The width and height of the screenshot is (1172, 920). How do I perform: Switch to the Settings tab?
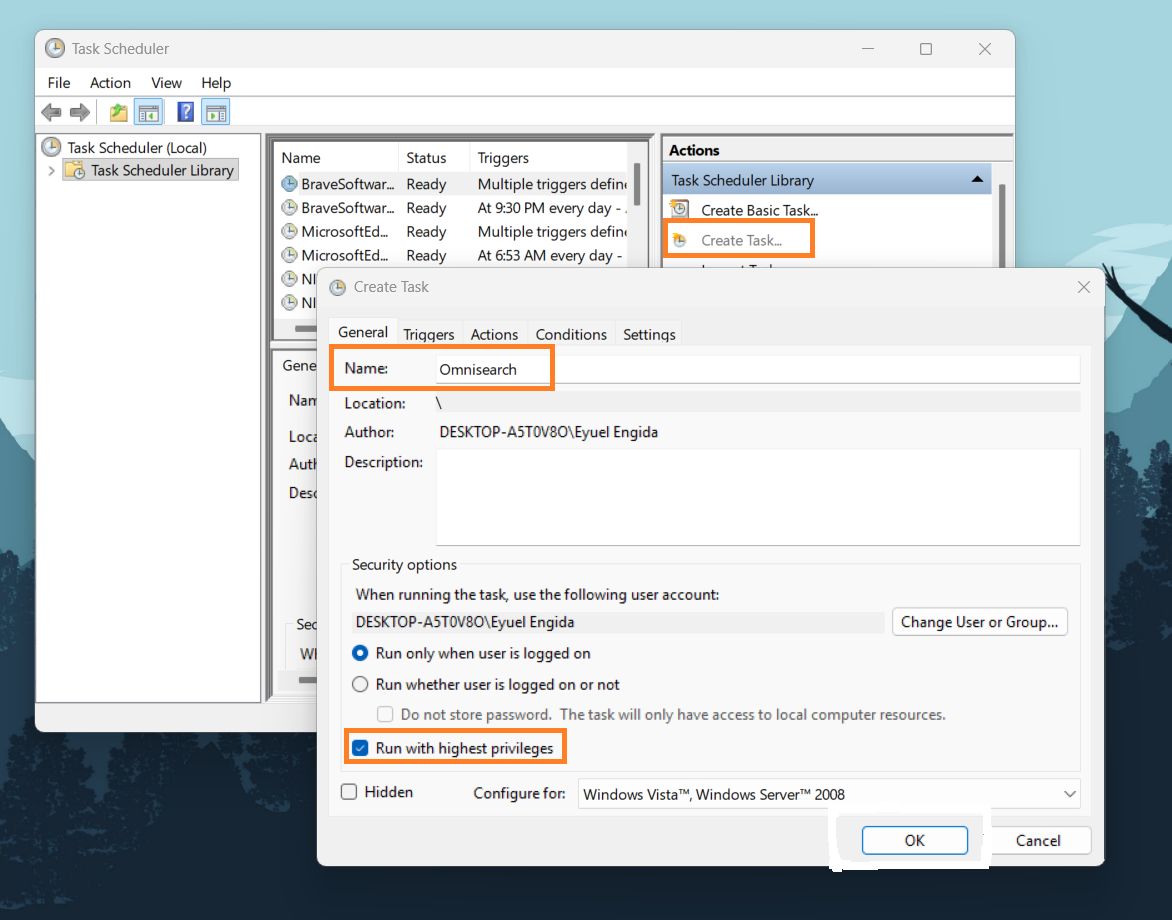(649, 334)
